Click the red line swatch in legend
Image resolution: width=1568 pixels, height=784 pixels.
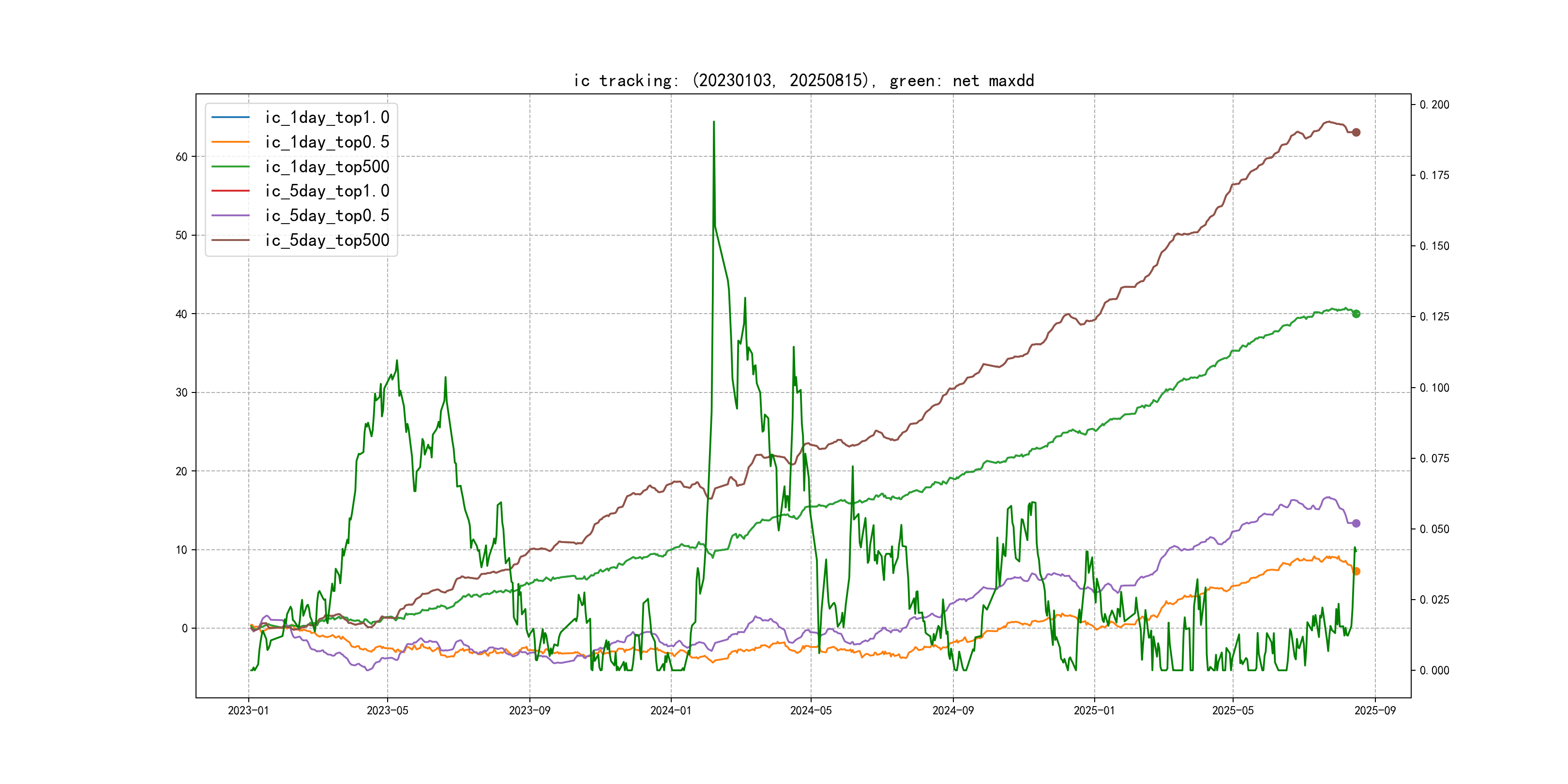point(230,191)
